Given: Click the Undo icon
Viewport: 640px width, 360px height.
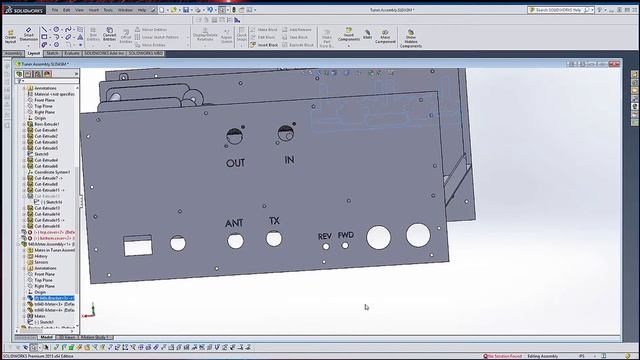Looking at the screenshot, I should pos(210,10).
